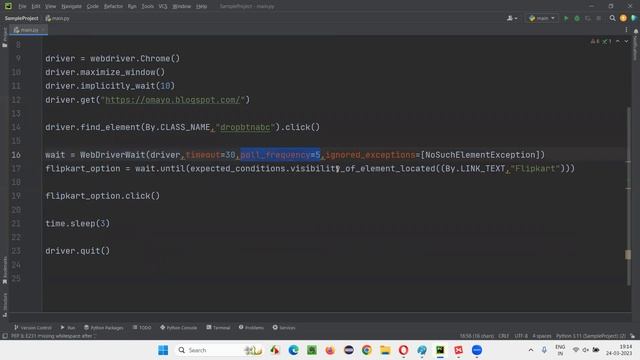Image resolution: width=640 pixels, height=360 pixels.
Task: Open Python Console tool window
Action: [179, 327]
